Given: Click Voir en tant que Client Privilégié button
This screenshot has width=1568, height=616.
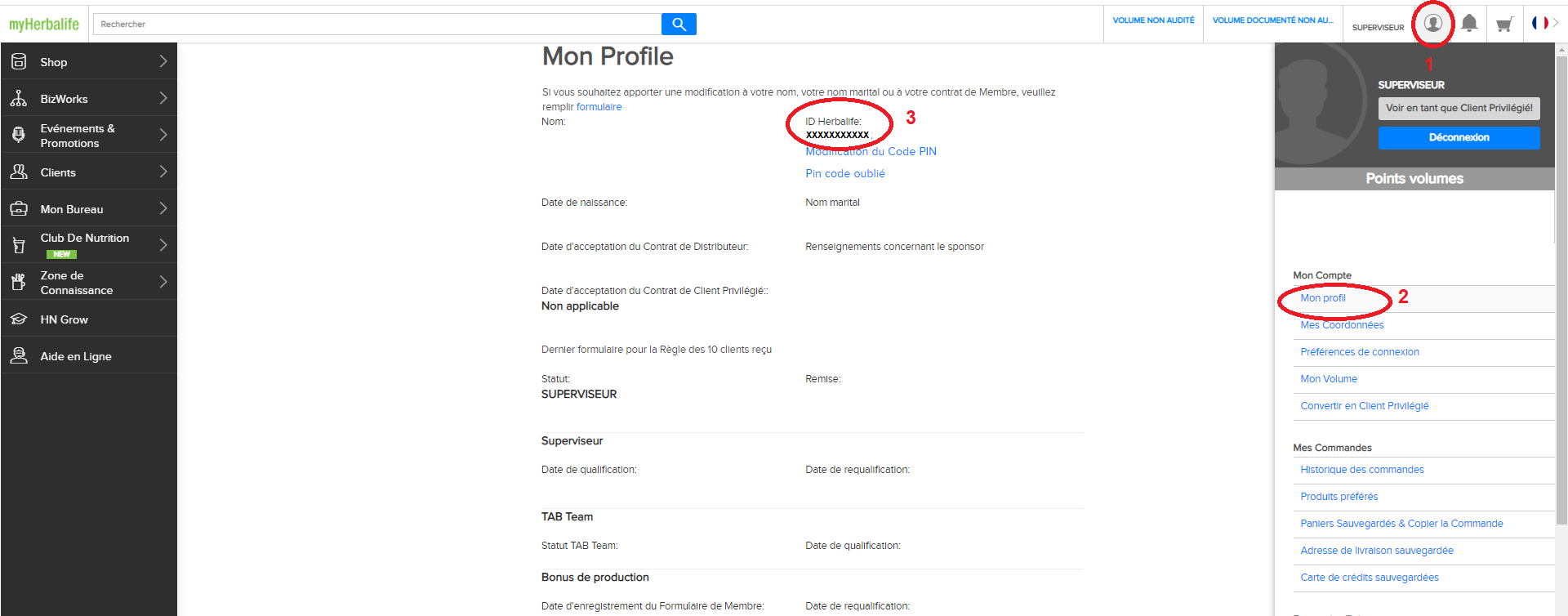Looking at the screenshot, I should [1459, 108].
